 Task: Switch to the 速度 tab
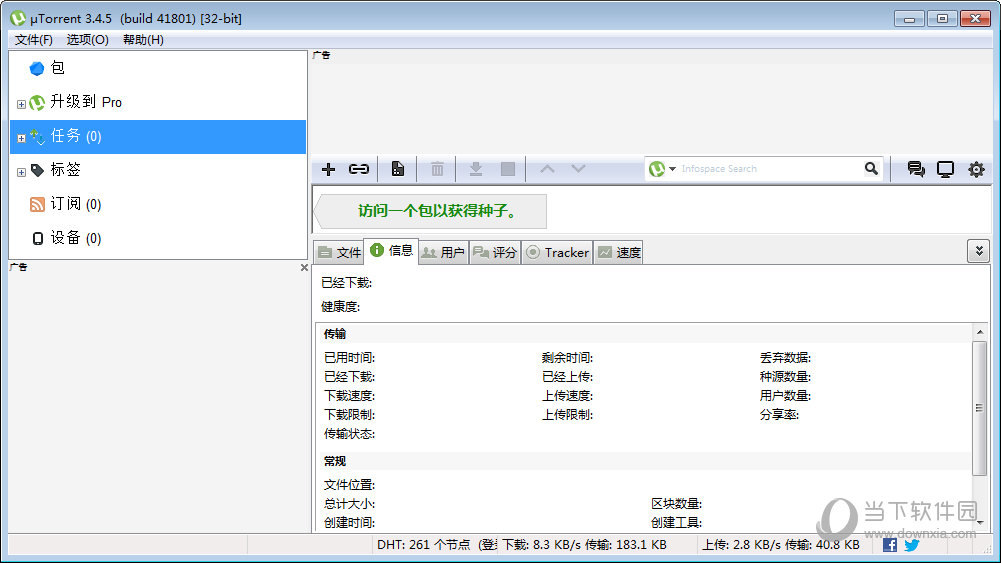[x=619, y=253]
